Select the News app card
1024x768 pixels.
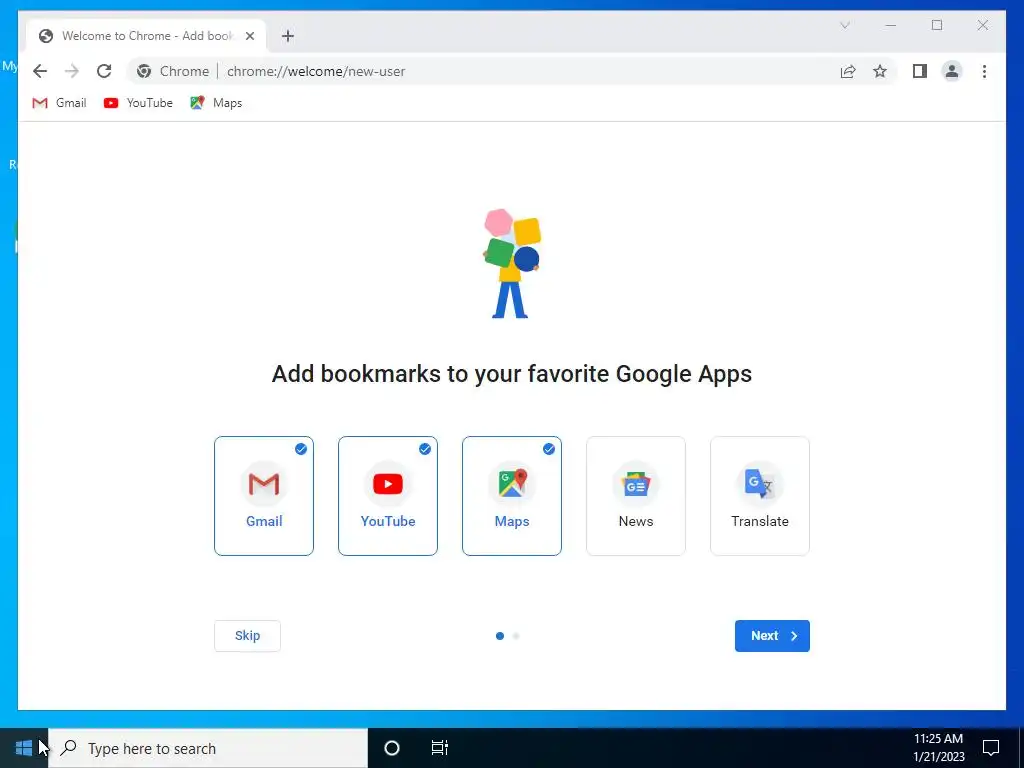tap(636, 496)
